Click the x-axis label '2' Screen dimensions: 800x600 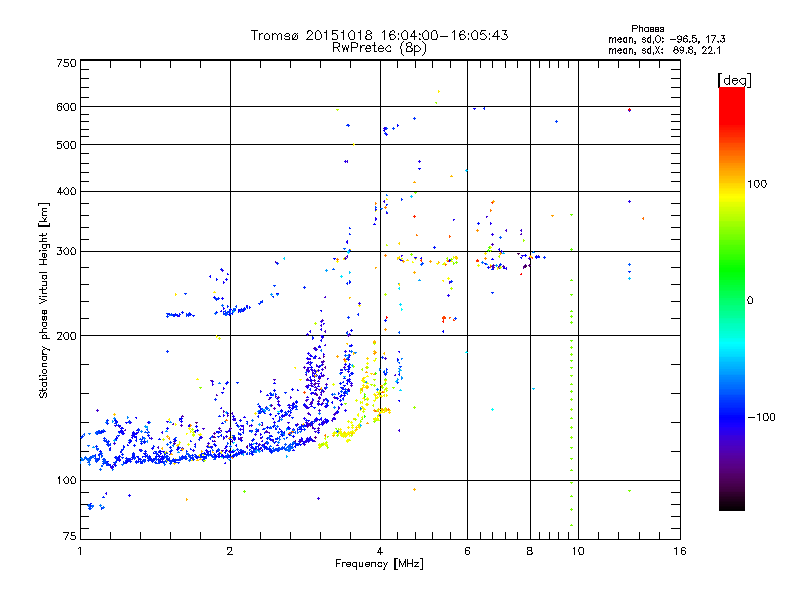[x=230, y=551]
